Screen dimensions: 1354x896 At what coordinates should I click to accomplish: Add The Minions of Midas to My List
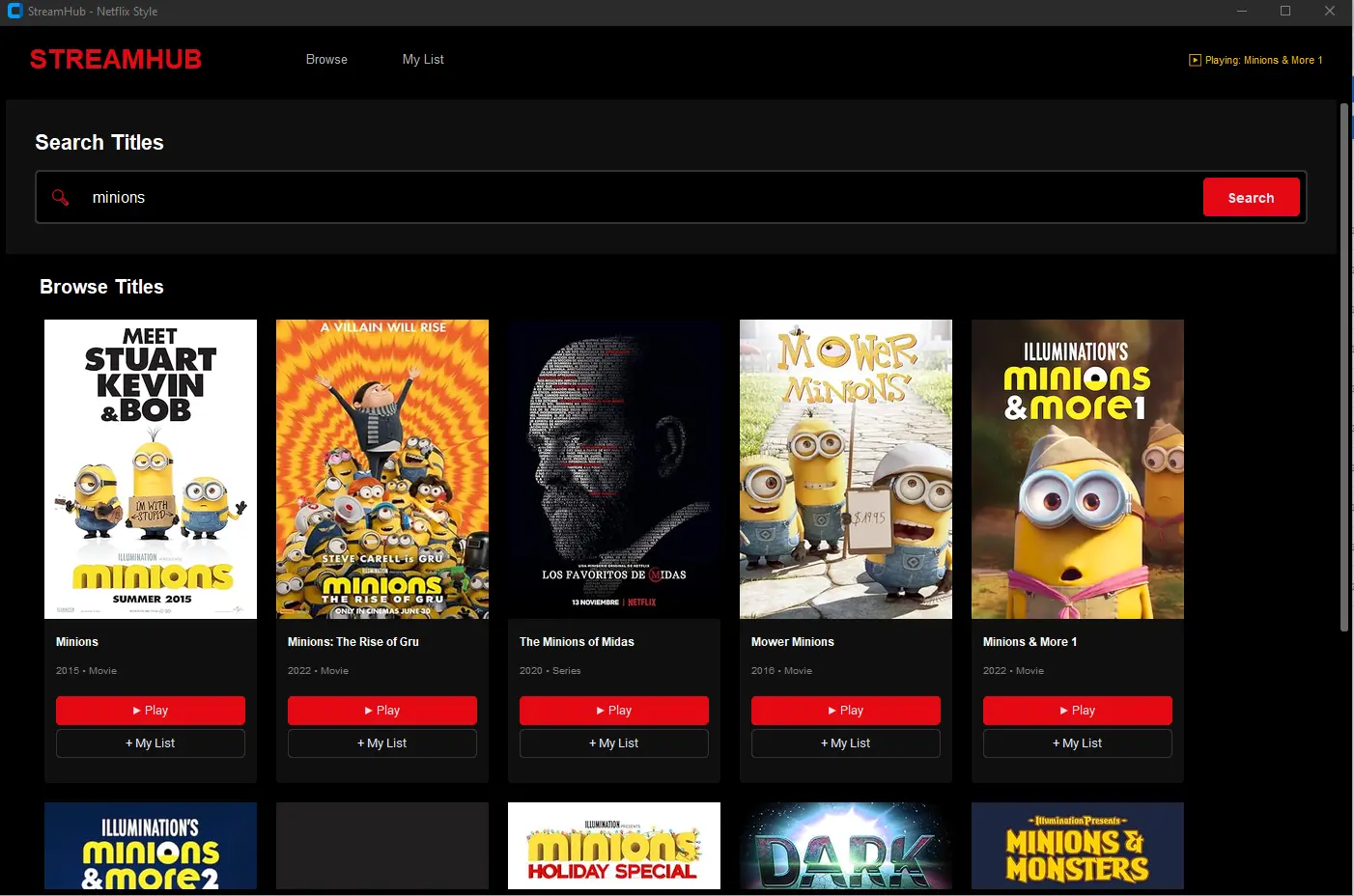(x=614, y=743)
